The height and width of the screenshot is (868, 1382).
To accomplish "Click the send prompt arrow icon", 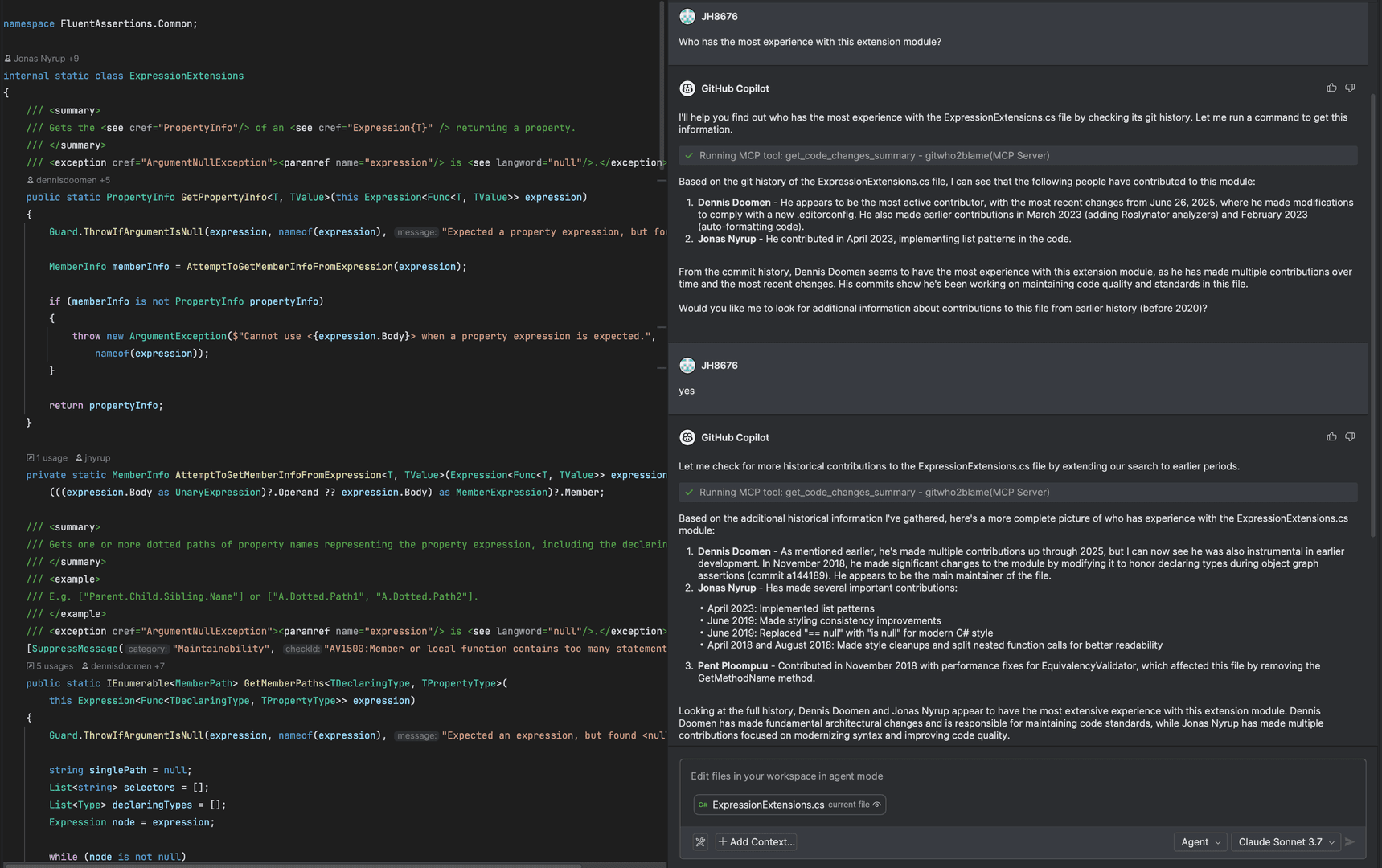I will pos(1350,841).
